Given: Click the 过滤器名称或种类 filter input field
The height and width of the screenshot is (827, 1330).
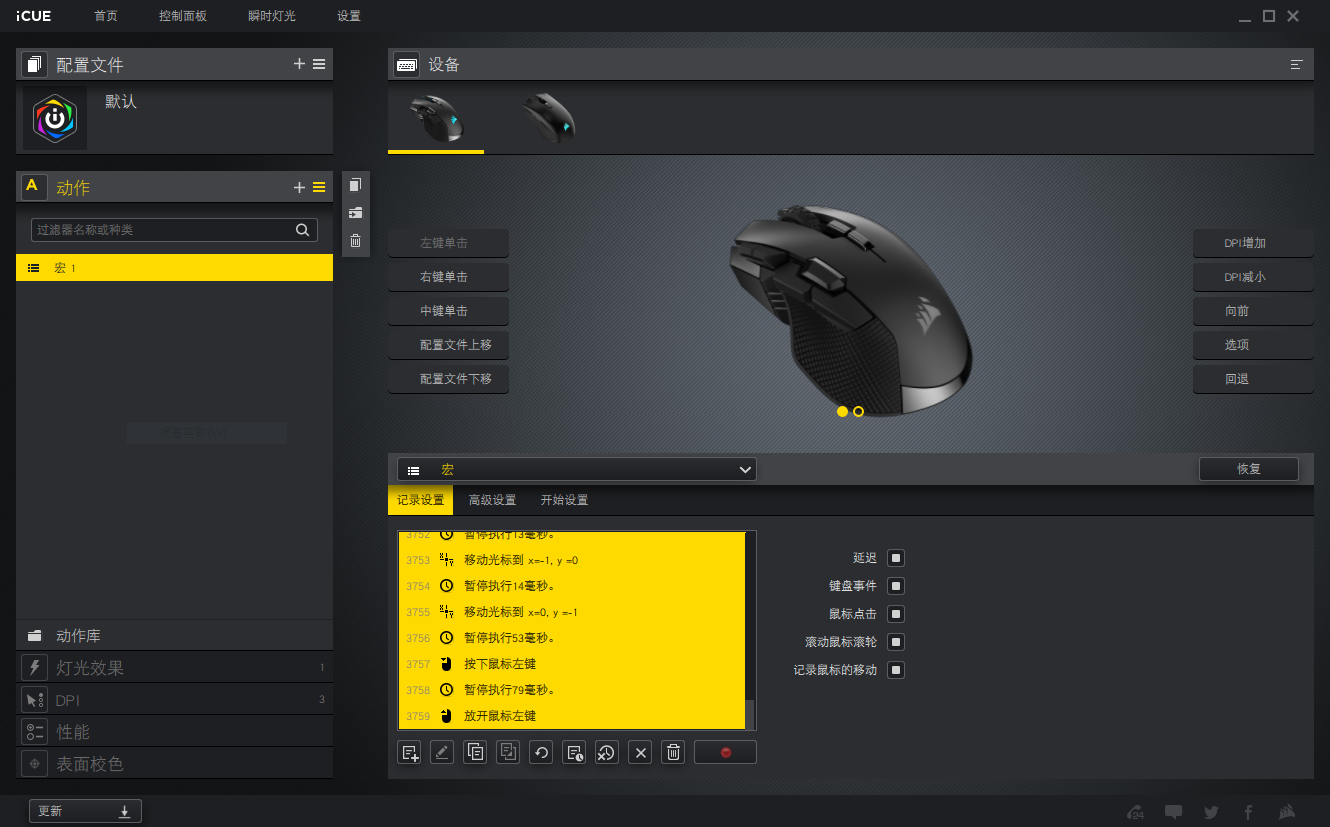Looking at the screenshot, I should [x=174, y=230].
